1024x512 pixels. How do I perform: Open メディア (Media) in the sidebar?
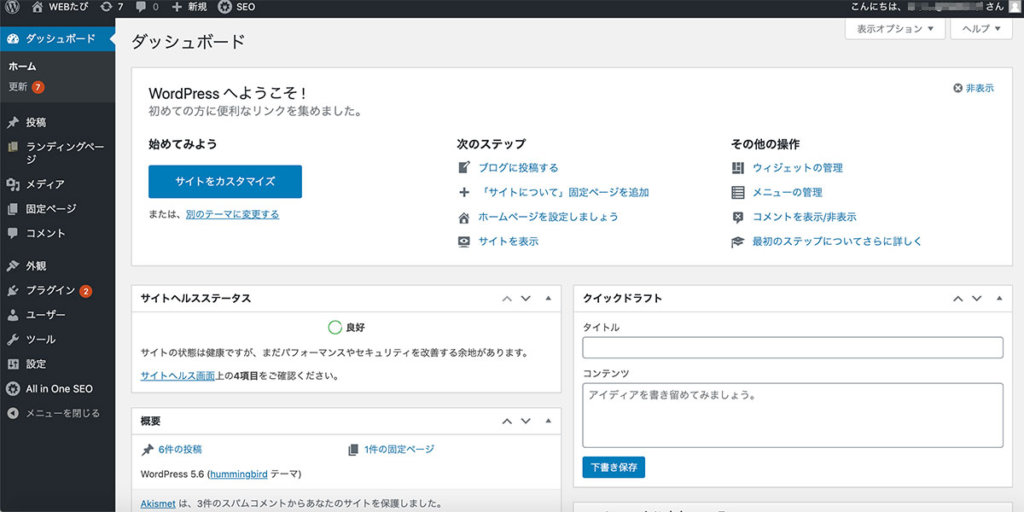(45, 184)
